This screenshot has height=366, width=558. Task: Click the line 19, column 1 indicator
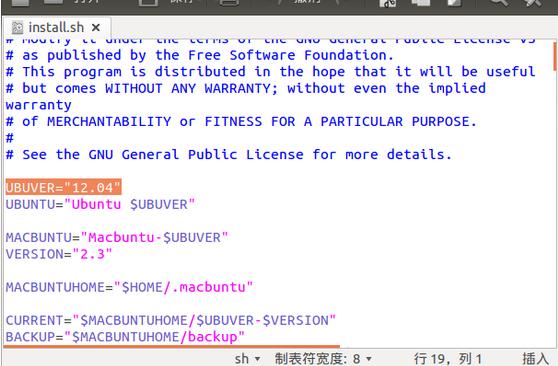(x=448, y=359)
